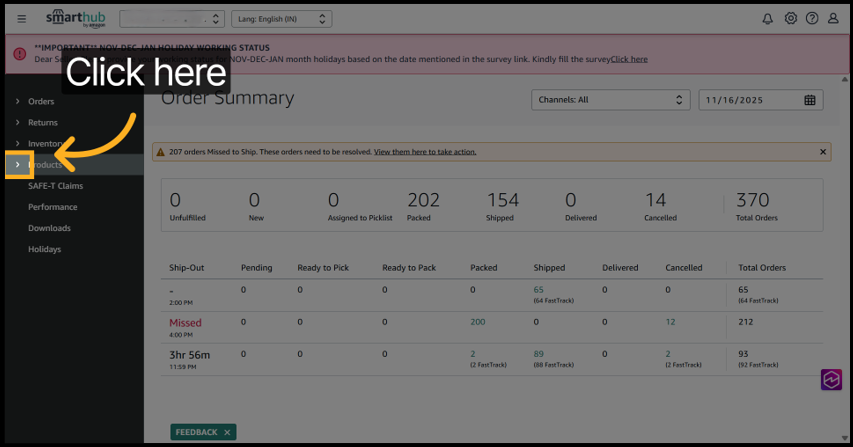The width and height of the screenshot is (853, 447).
Task: Open the Lang: English (IN) dropdown
Action: pyautogui.click(x=281, y=19)
